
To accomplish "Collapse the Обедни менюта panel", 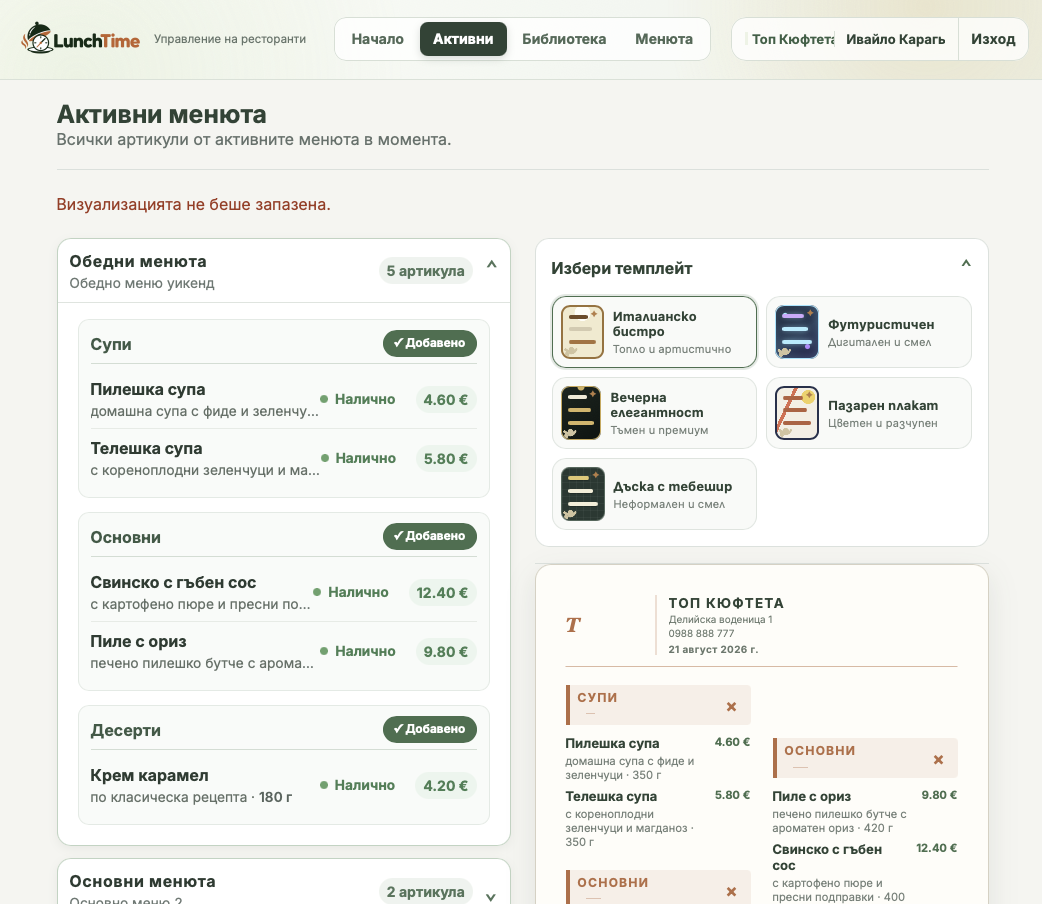I will [492, 265].
